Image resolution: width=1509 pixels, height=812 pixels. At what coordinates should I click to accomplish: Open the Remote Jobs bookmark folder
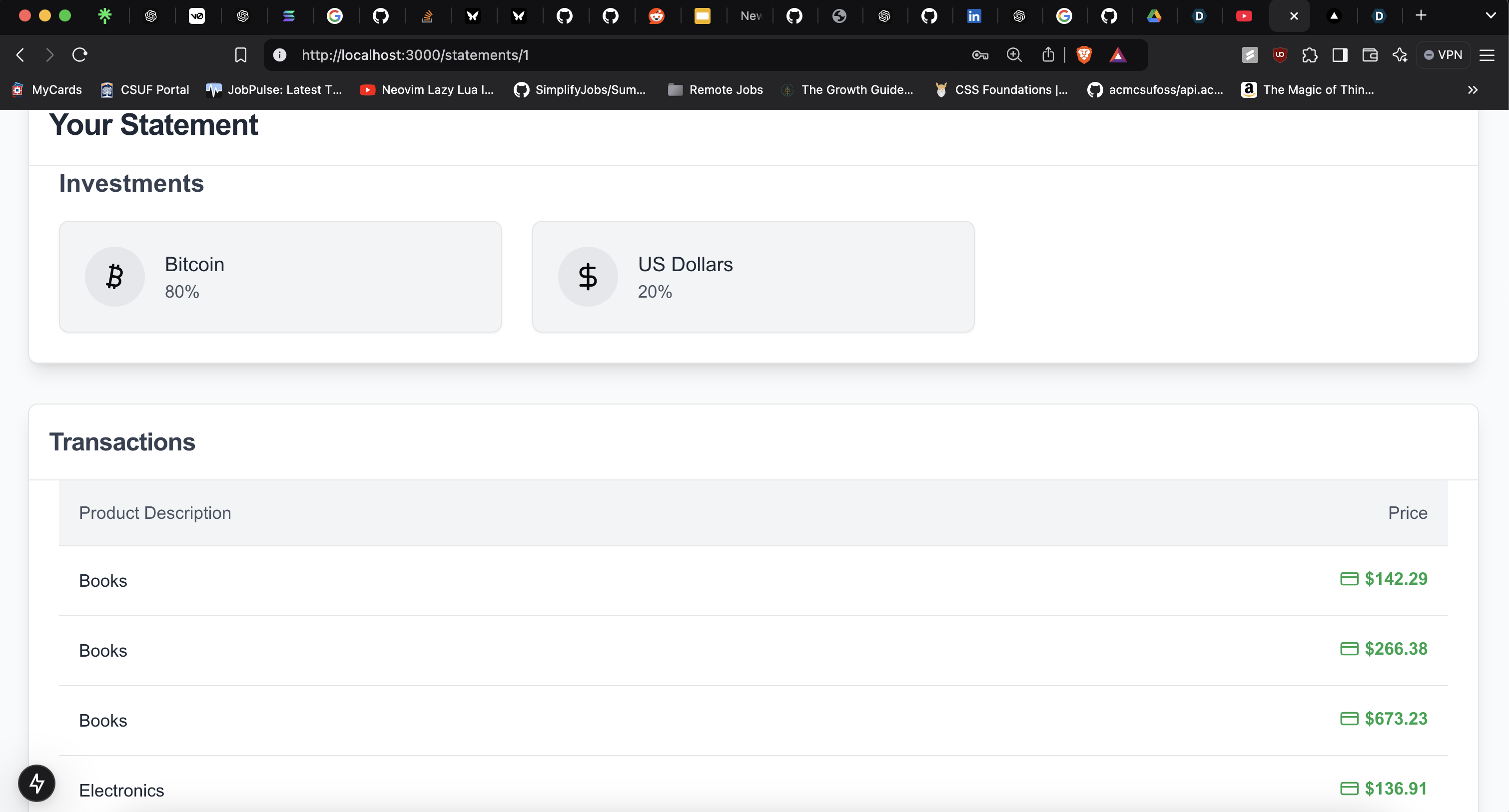[x=715, y=89]
